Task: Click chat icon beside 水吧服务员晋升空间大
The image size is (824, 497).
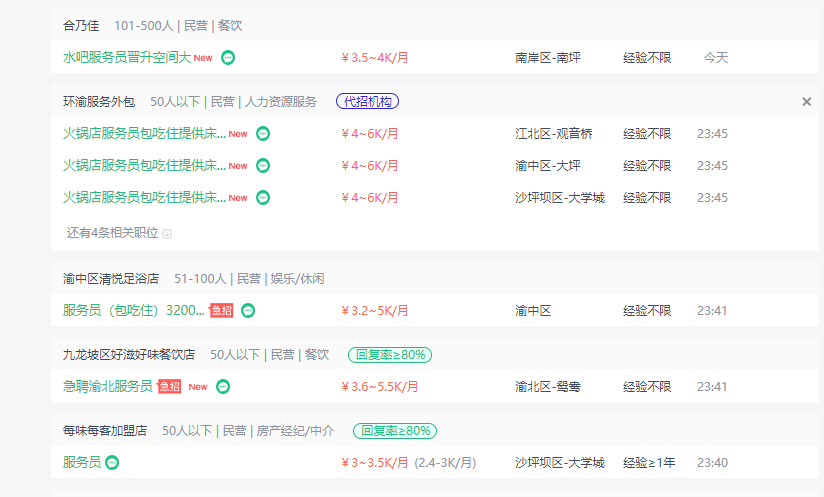Action: [x=228, y=58]
